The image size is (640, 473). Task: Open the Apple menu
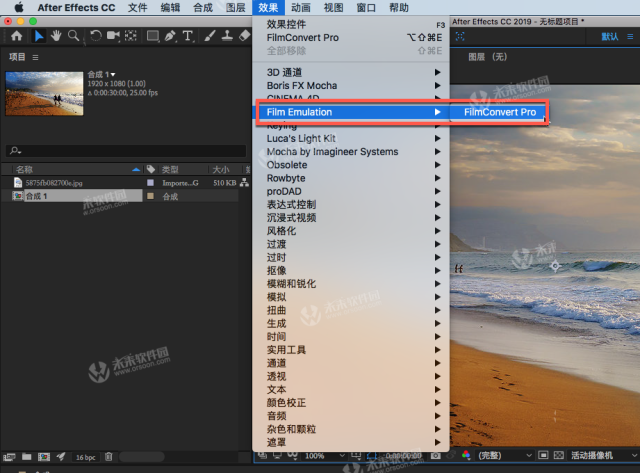pos(19,7)
